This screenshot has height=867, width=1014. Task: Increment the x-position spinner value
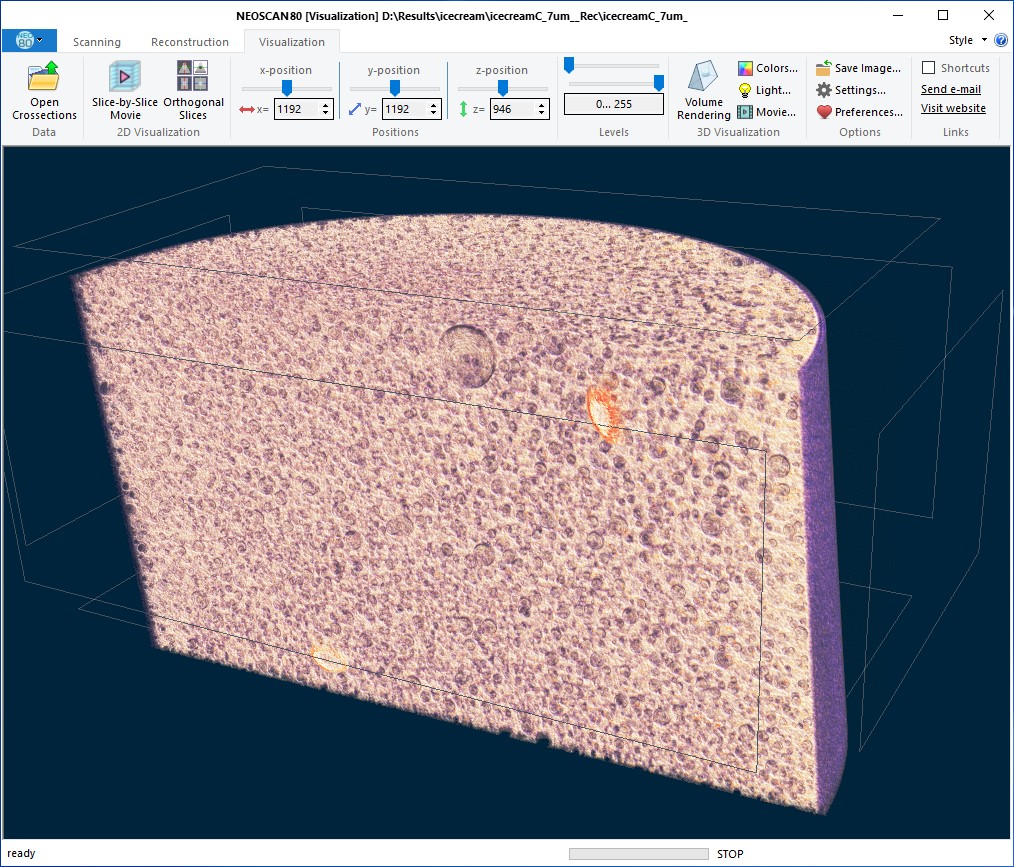coord(326,105)
